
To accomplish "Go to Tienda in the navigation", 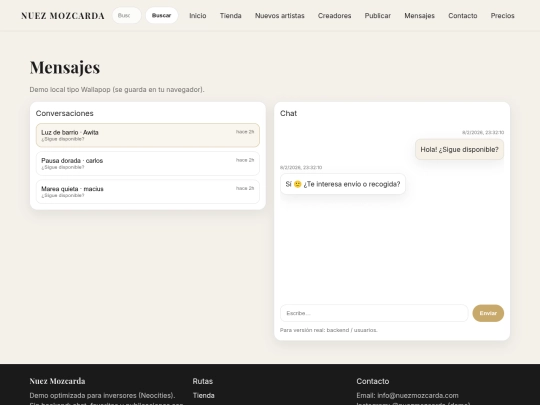I will pos(230,16).
